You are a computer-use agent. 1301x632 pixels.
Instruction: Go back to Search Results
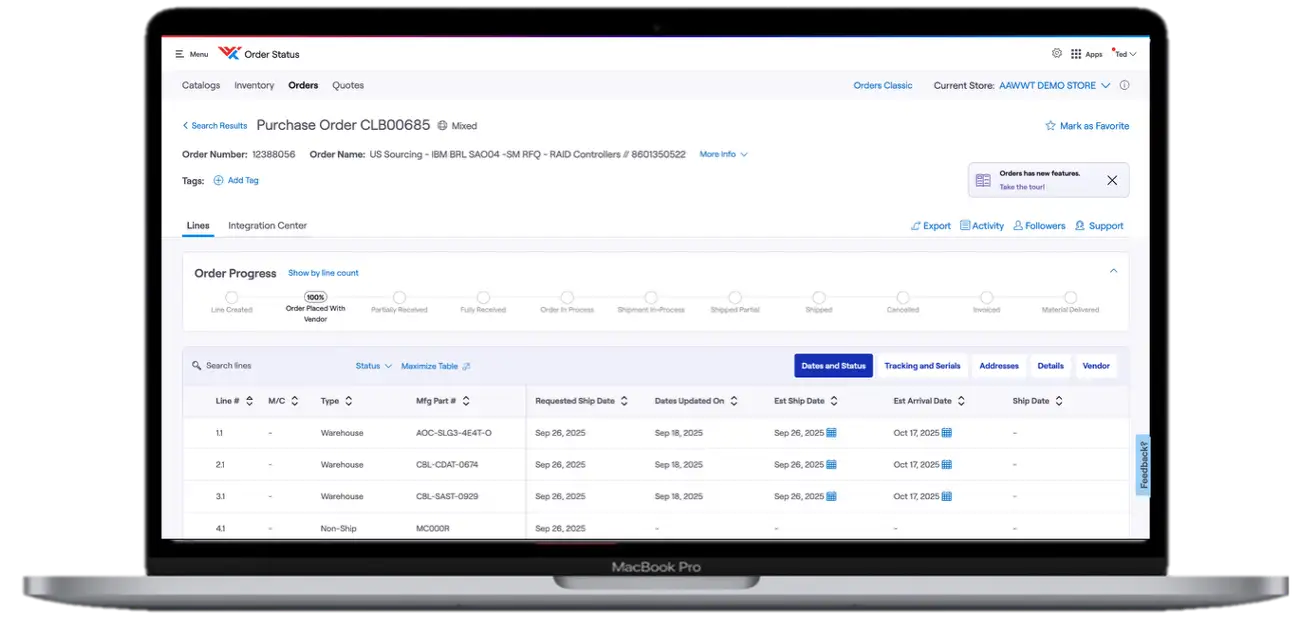[214, 126]
